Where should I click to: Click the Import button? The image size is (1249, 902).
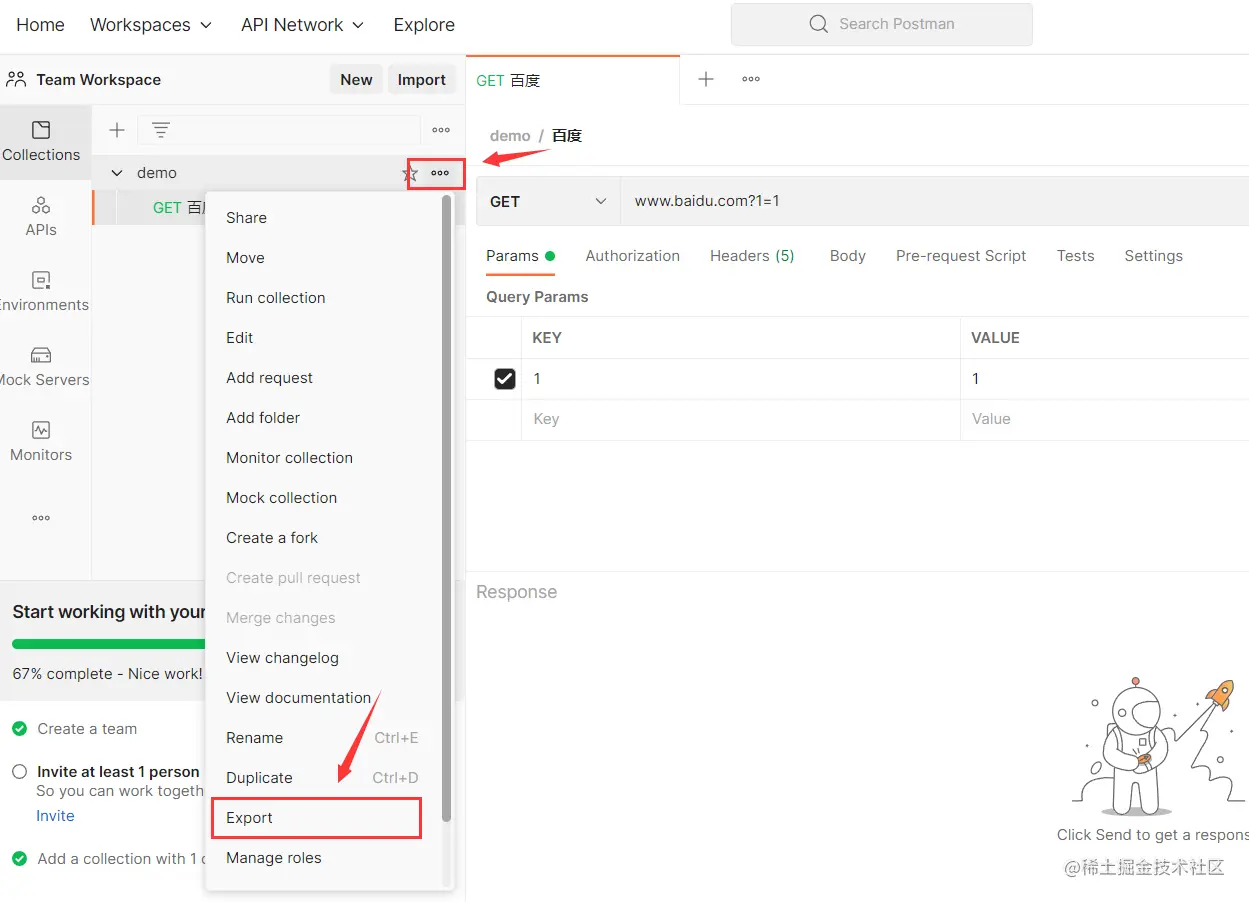tap(421, 80)
